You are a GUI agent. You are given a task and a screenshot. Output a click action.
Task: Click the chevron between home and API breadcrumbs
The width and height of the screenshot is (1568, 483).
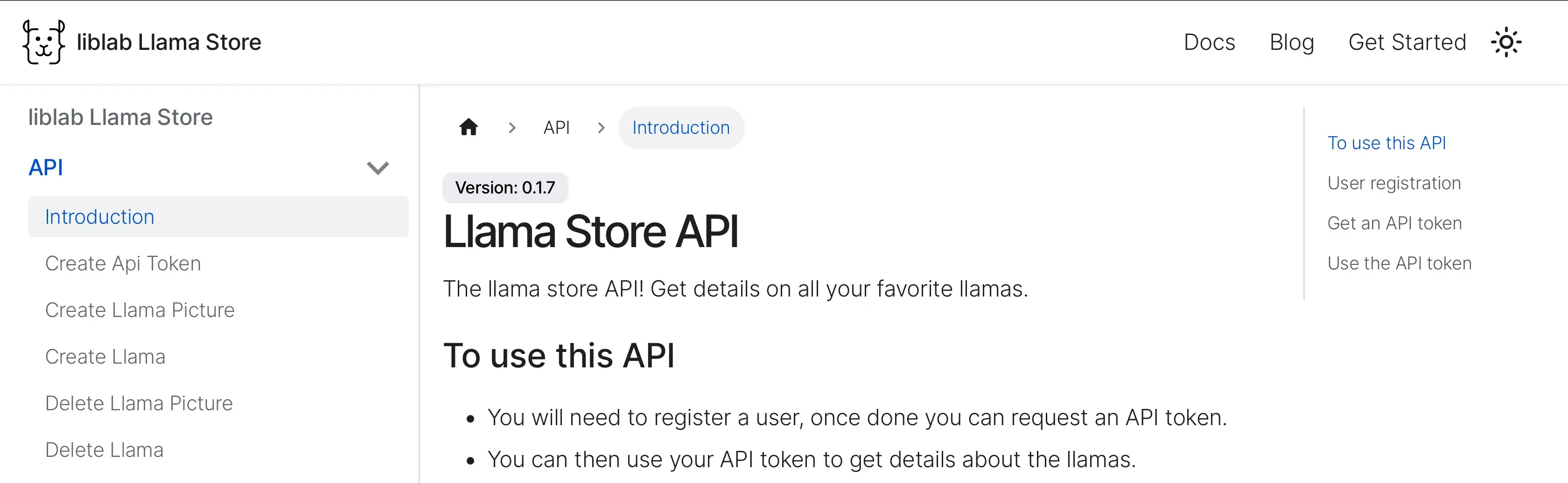(512, 128)
